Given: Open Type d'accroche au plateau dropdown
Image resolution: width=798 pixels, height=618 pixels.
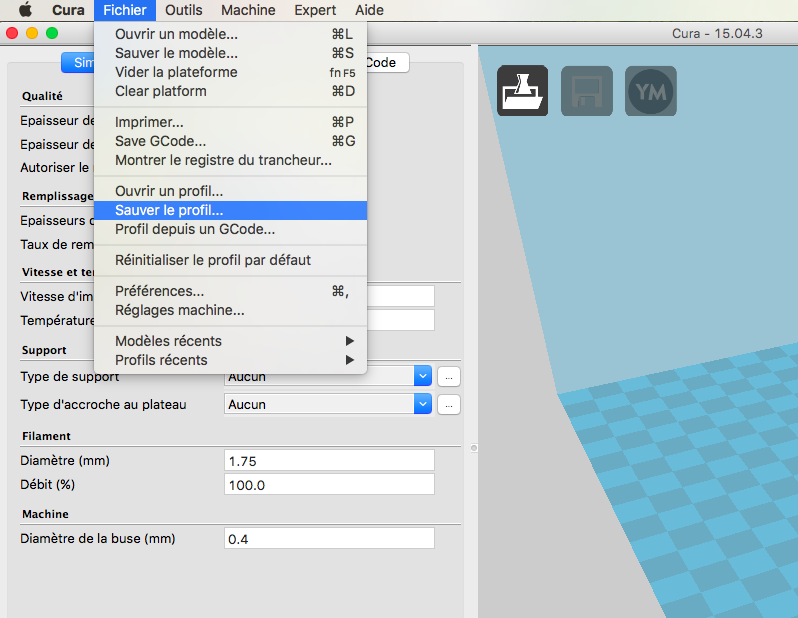Looking at the screenshot, I should point(328,404).
